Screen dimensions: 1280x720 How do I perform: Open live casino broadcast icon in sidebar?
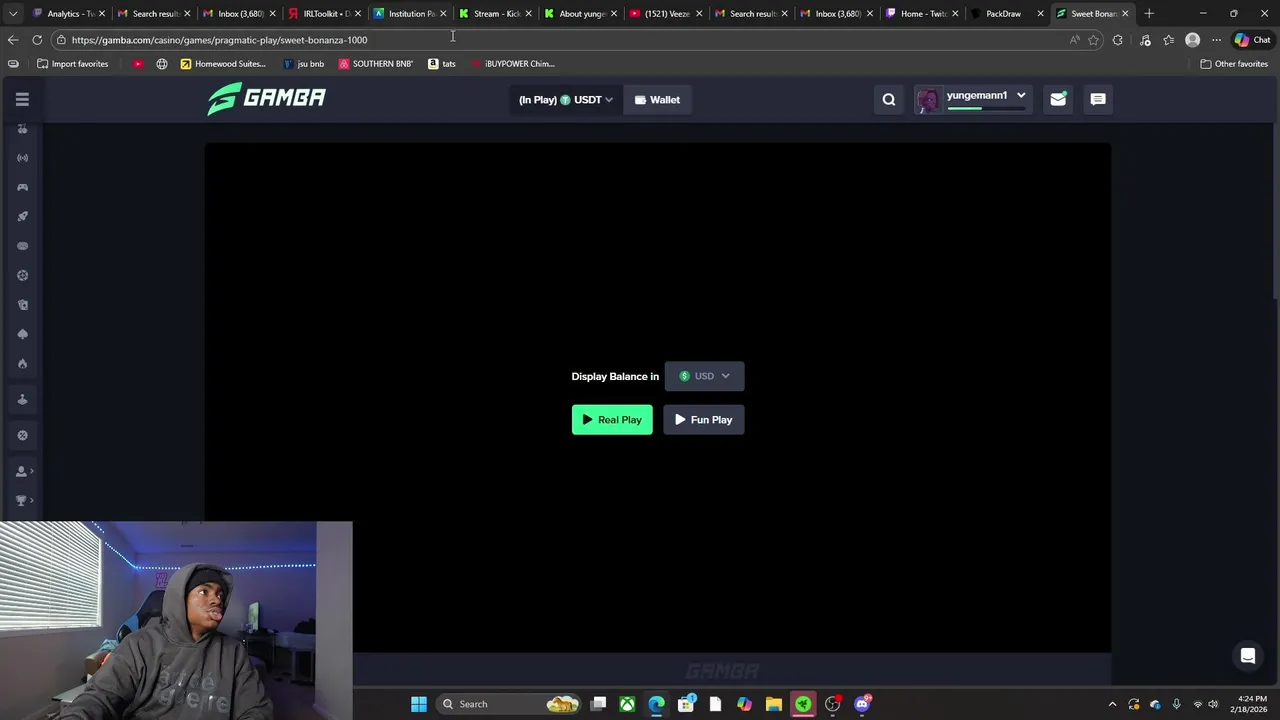22,158
